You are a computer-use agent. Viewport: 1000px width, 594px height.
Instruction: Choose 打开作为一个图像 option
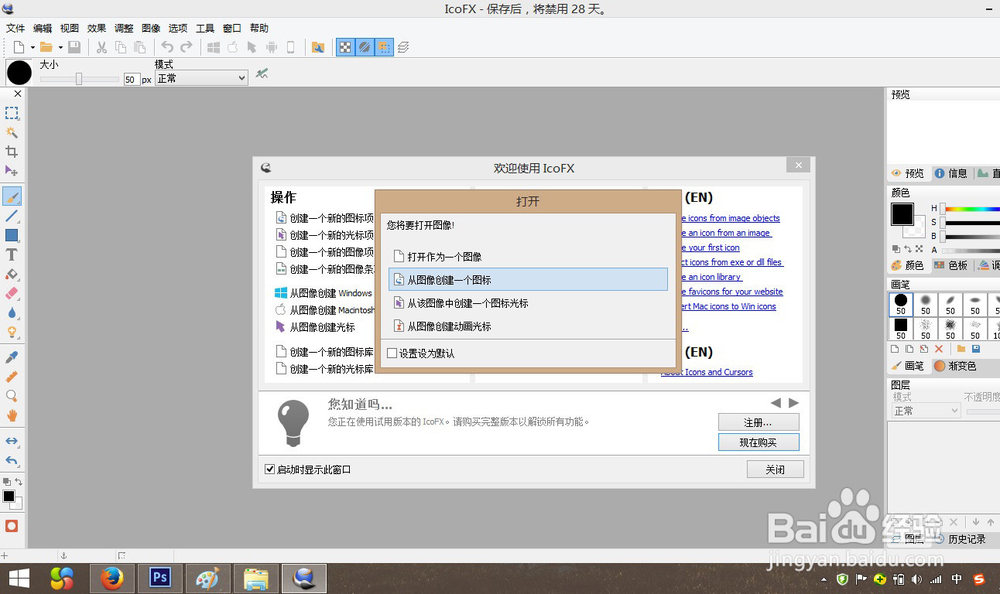528,256
